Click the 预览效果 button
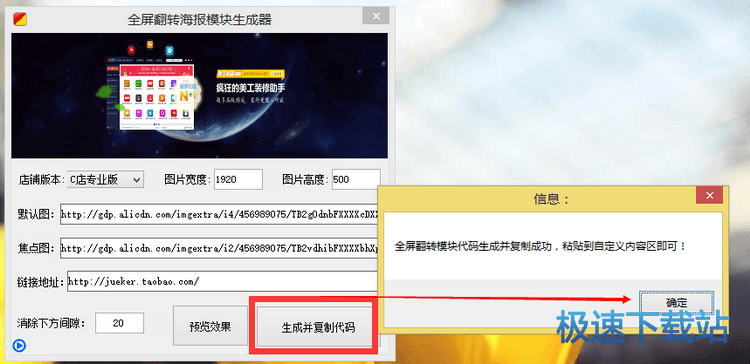 [210, 326]
